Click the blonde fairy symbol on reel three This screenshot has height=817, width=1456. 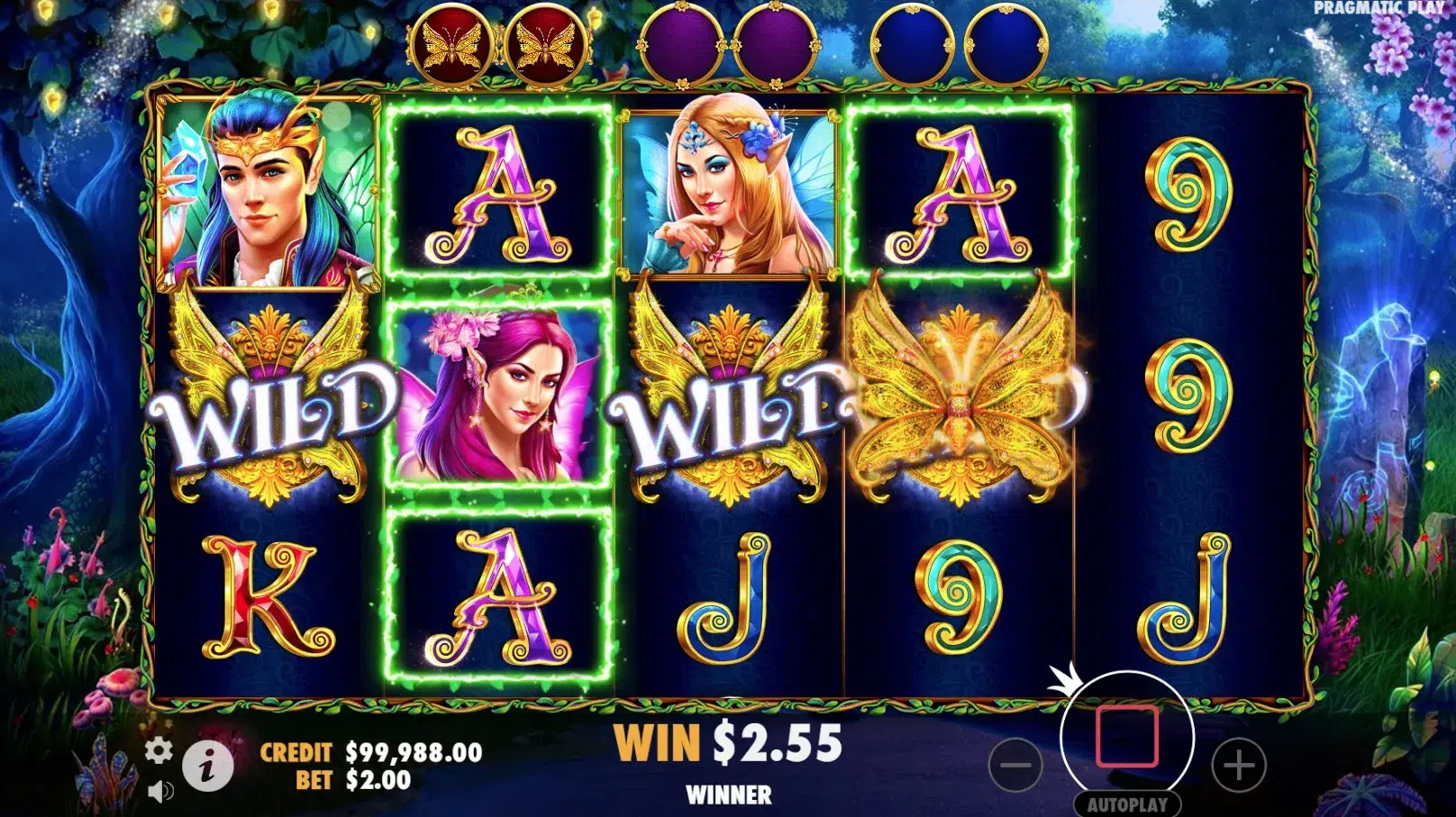coord(728,191)
